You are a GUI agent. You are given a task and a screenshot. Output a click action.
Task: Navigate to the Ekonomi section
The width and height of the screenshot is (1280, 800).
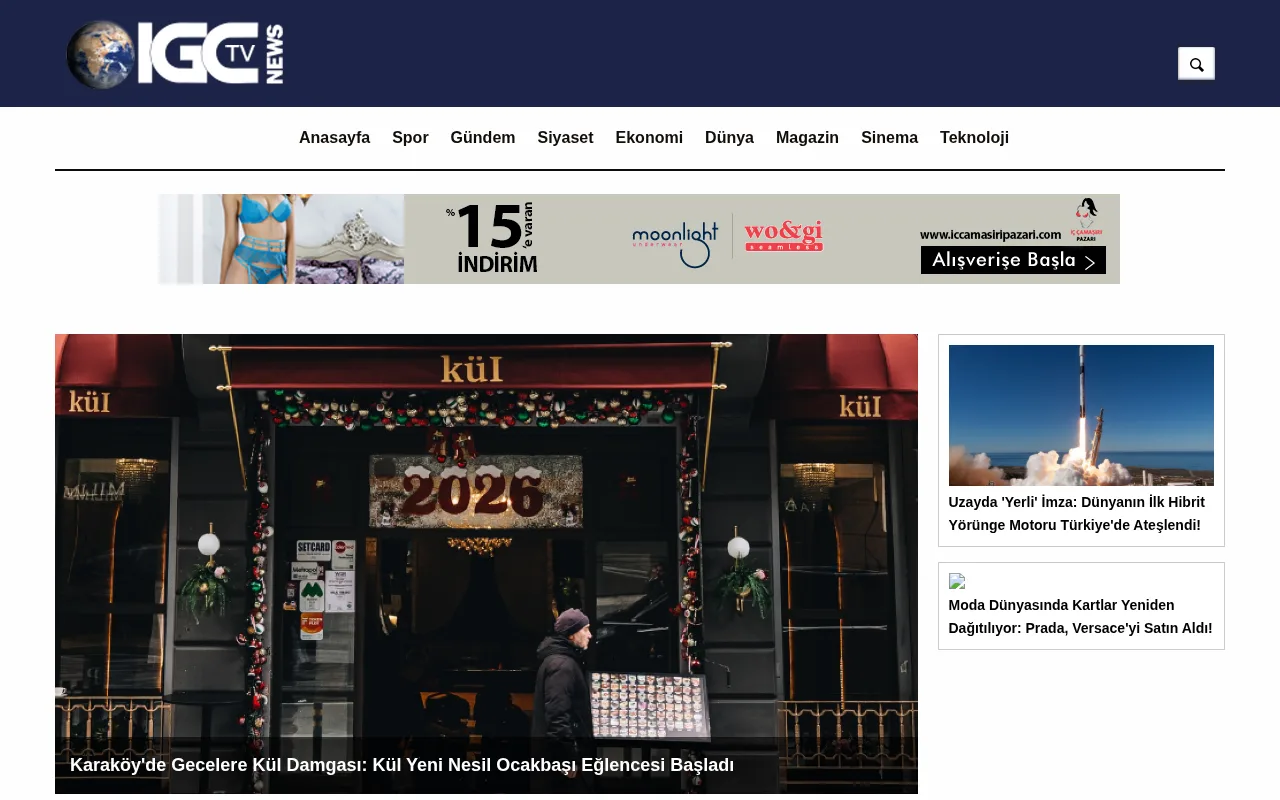[x=649, y=138]
